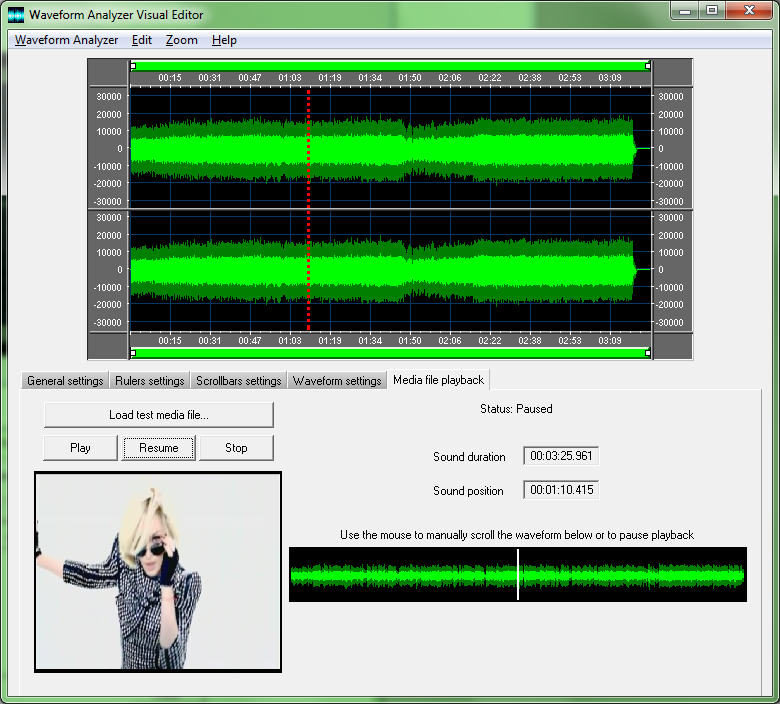Click the red dotted marker in upper channel
This screenshot has height=704, width=780.
tap(308, 148)
